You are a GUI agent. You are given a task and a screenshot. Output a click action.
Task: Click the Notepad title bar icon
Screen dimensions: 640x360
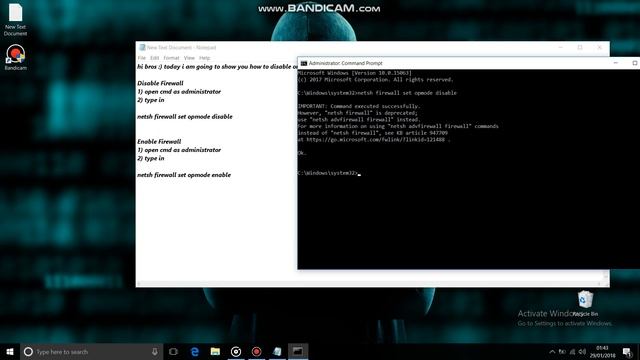[142, 47]
